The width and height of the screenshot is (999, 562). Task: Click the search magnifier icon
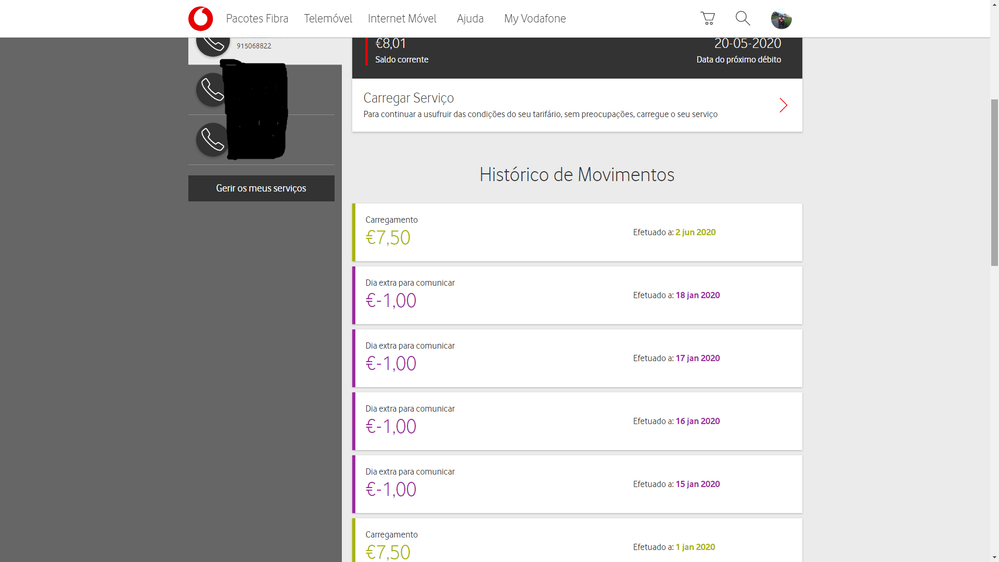click(743, 19)
